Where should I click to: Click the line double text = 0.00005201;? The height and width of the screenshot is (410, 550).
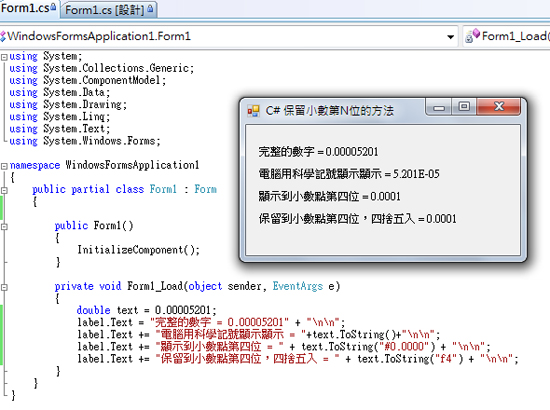146,310
